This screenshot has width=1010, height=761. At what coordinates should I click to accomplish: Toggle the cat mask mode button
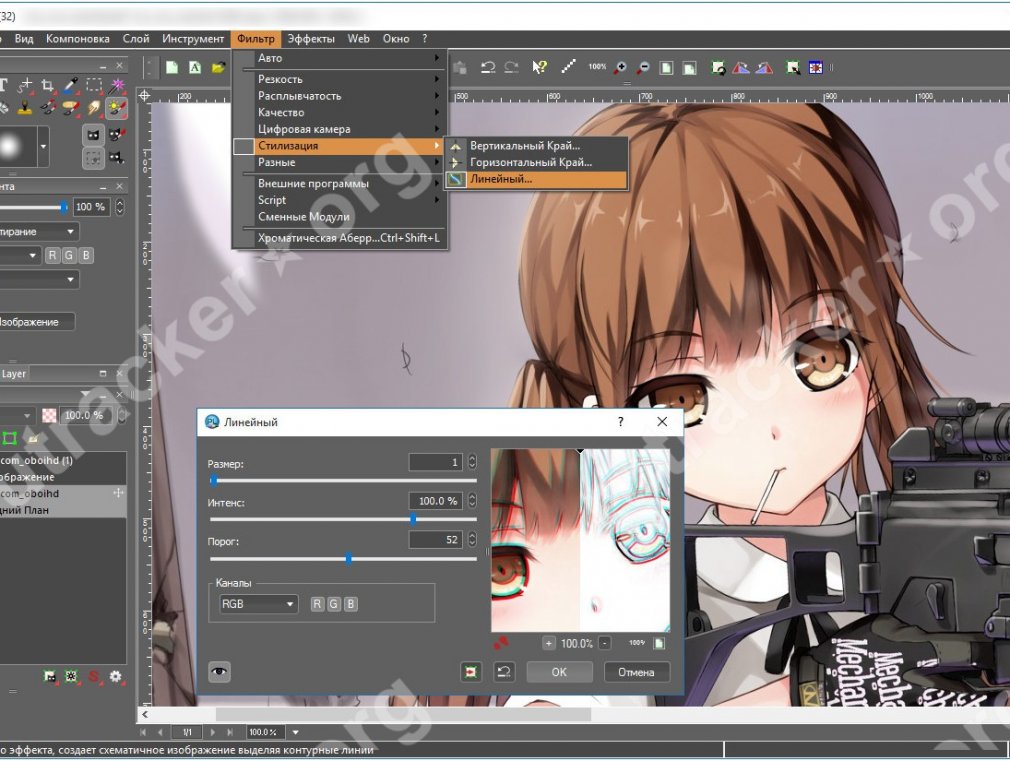click(94, 135)
